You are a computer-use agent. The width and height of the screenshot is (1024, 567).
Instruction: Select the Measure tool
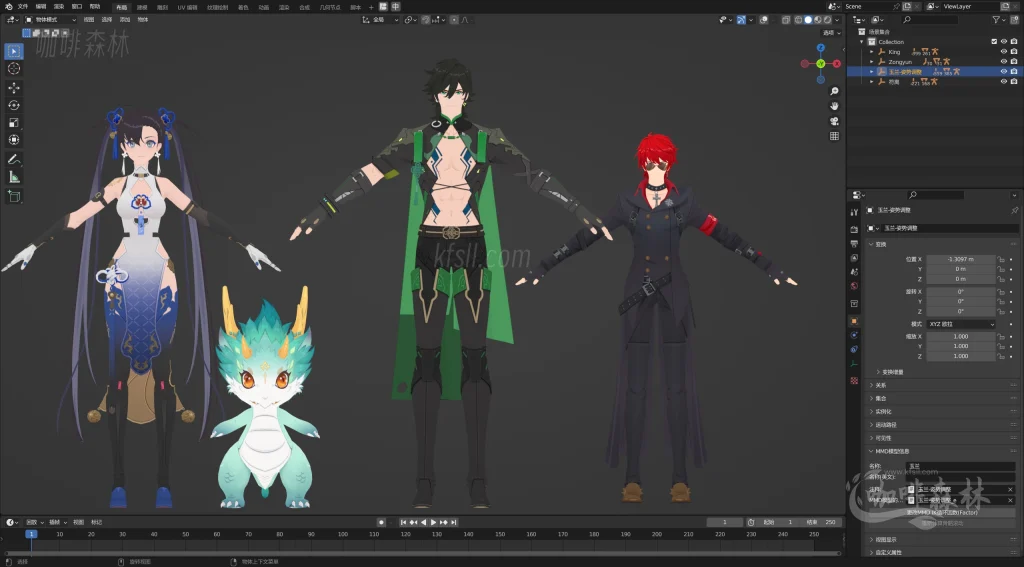[14, 177]
